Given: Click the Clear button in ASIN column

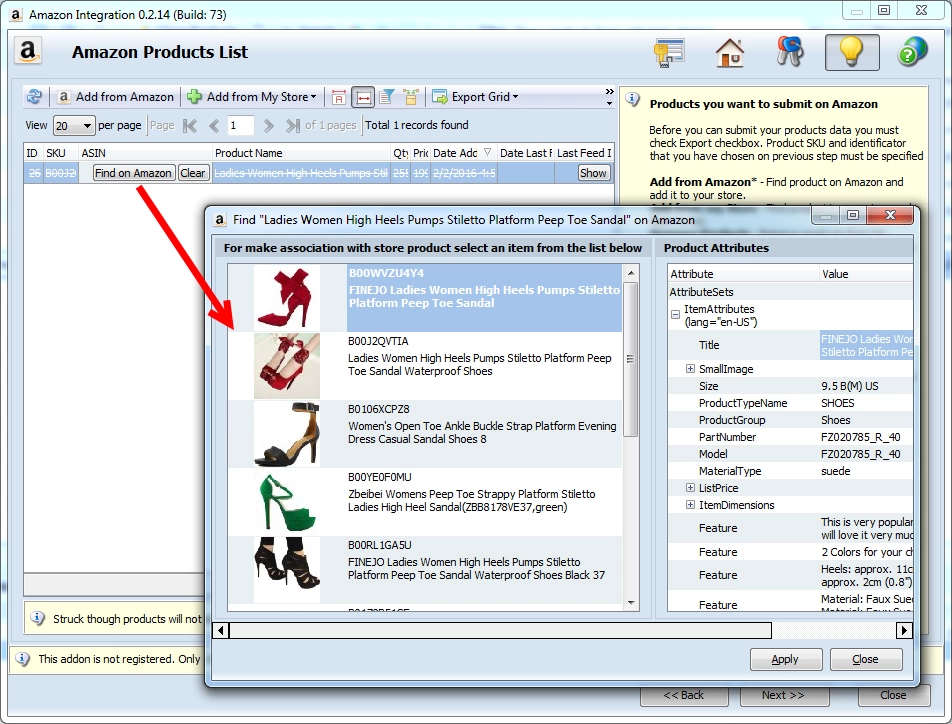Looking at the screenshot, I should tap(193, 173).
